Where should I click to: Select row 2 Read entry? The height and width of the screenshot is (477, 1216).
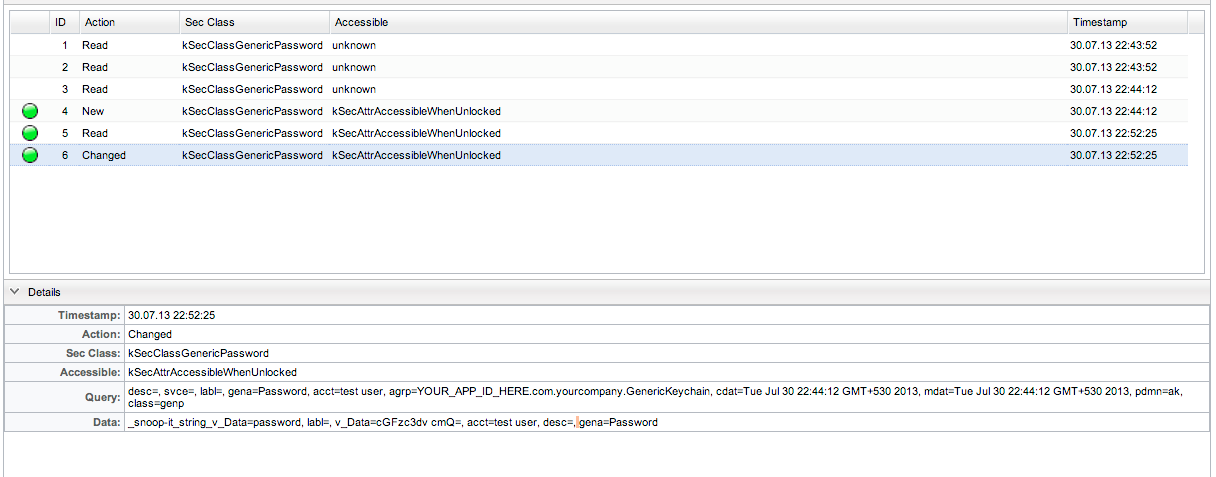(95, 67)
